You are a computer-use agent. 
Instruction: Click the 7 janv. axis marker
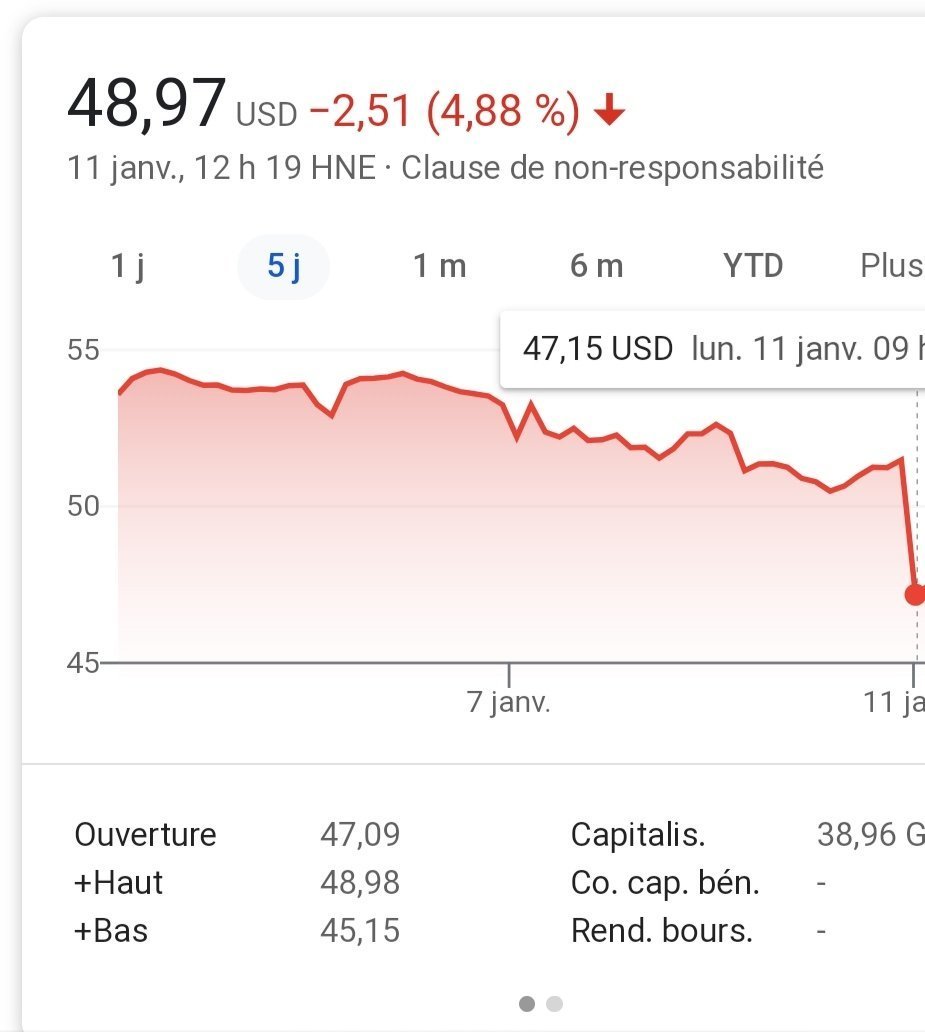coord(509,702)
